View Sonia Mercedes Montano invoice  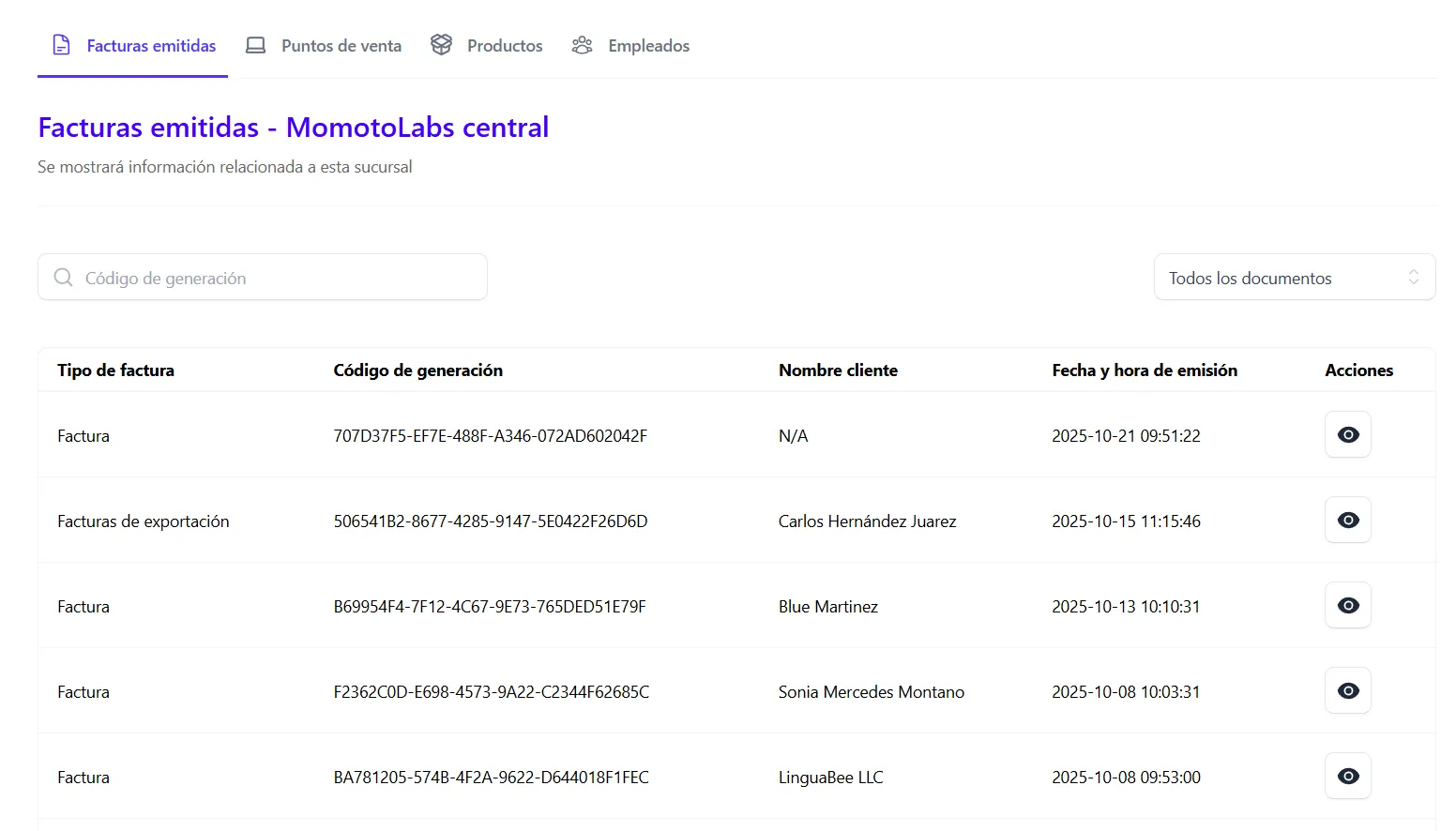[1347, 691]
